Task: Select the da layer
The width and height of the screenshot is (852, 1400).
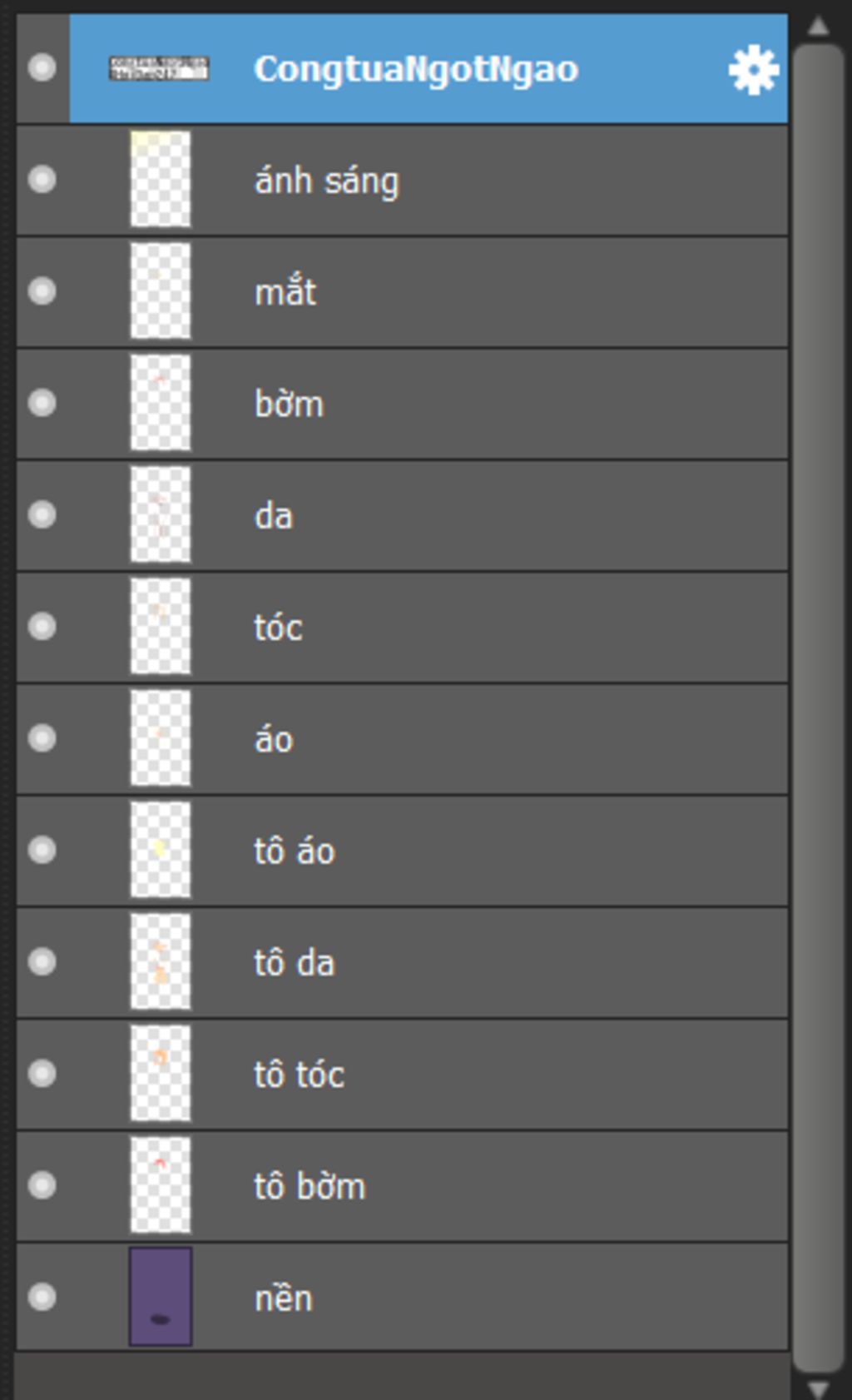Action: 402,515
